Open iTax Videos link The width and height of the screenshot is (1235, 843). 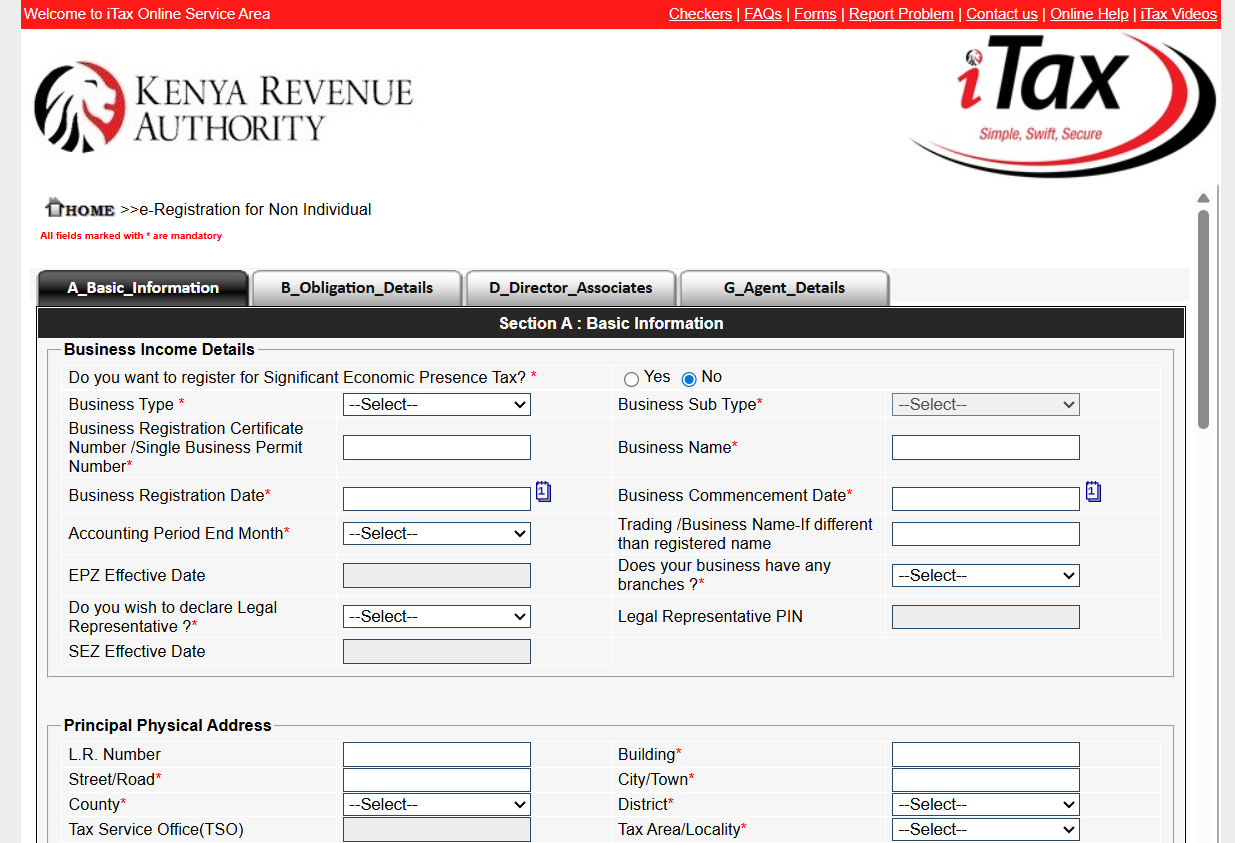(1178, 14)
